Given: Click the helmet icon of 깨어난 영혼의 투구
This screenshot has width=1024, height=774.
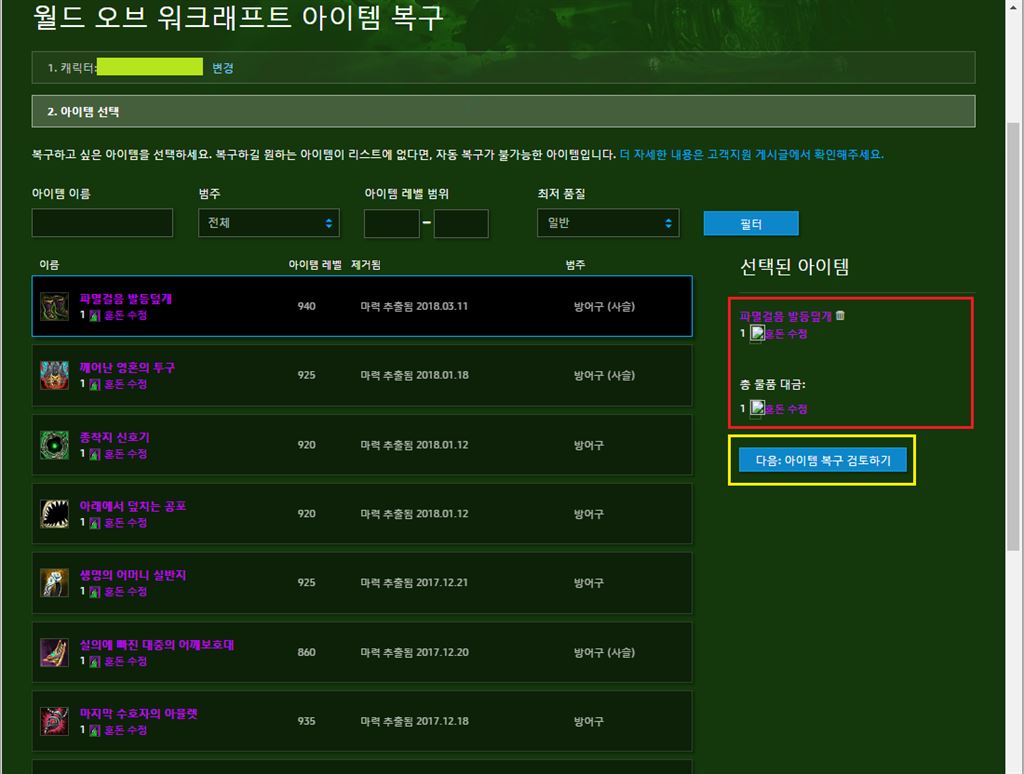Looking at the screenshot, I should (54, 376).
